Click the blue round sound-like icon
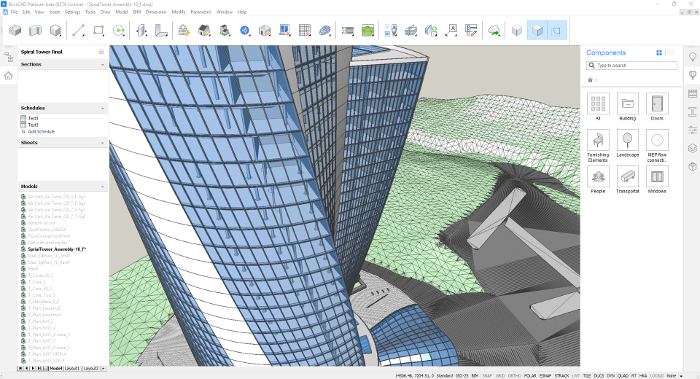This screenshot has width=700, height=379. [x=245, y=30]
